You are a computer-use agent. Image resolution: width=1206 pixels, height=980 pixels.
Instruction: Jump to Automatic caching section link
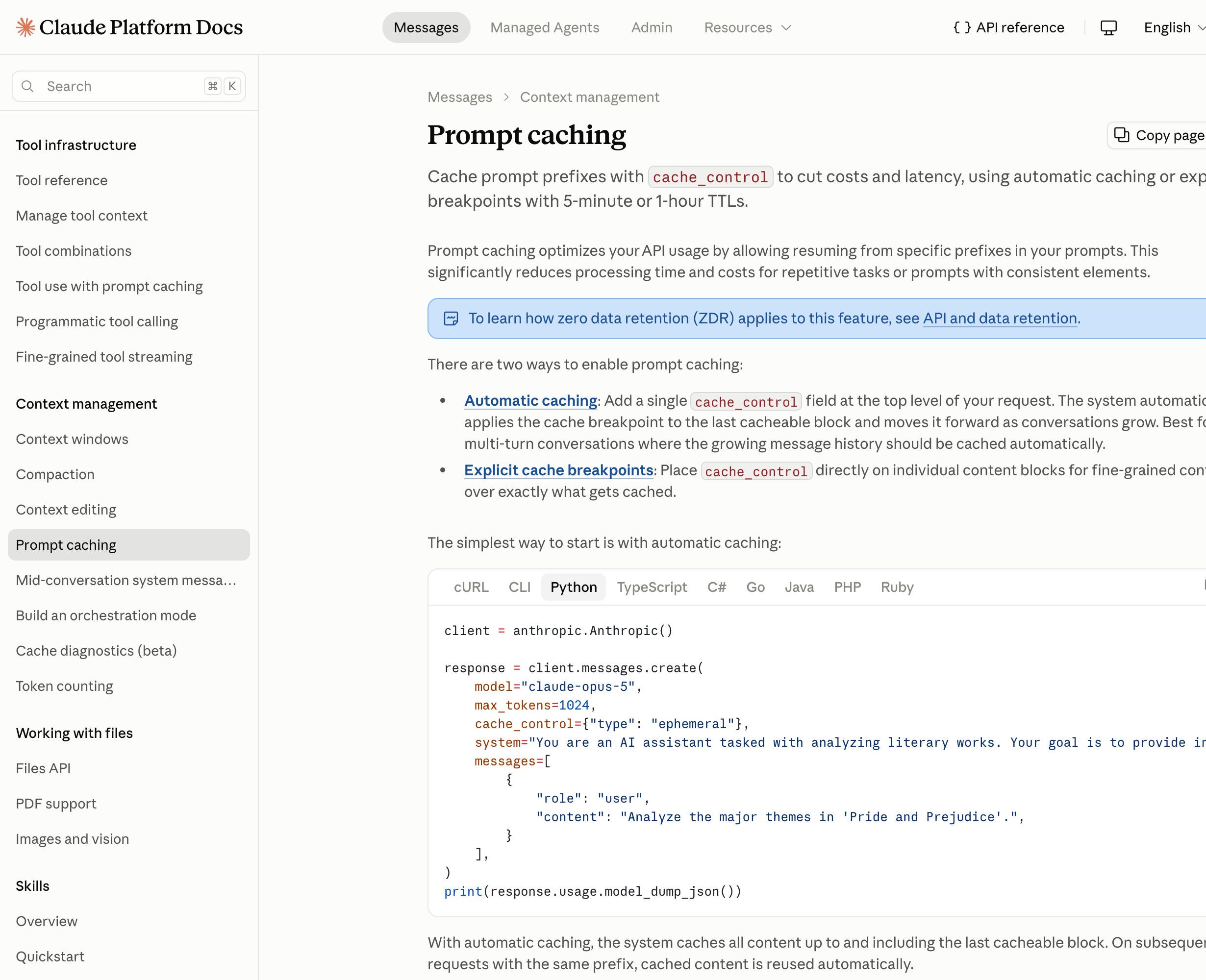pyautogui.click(x=530, y=401)
